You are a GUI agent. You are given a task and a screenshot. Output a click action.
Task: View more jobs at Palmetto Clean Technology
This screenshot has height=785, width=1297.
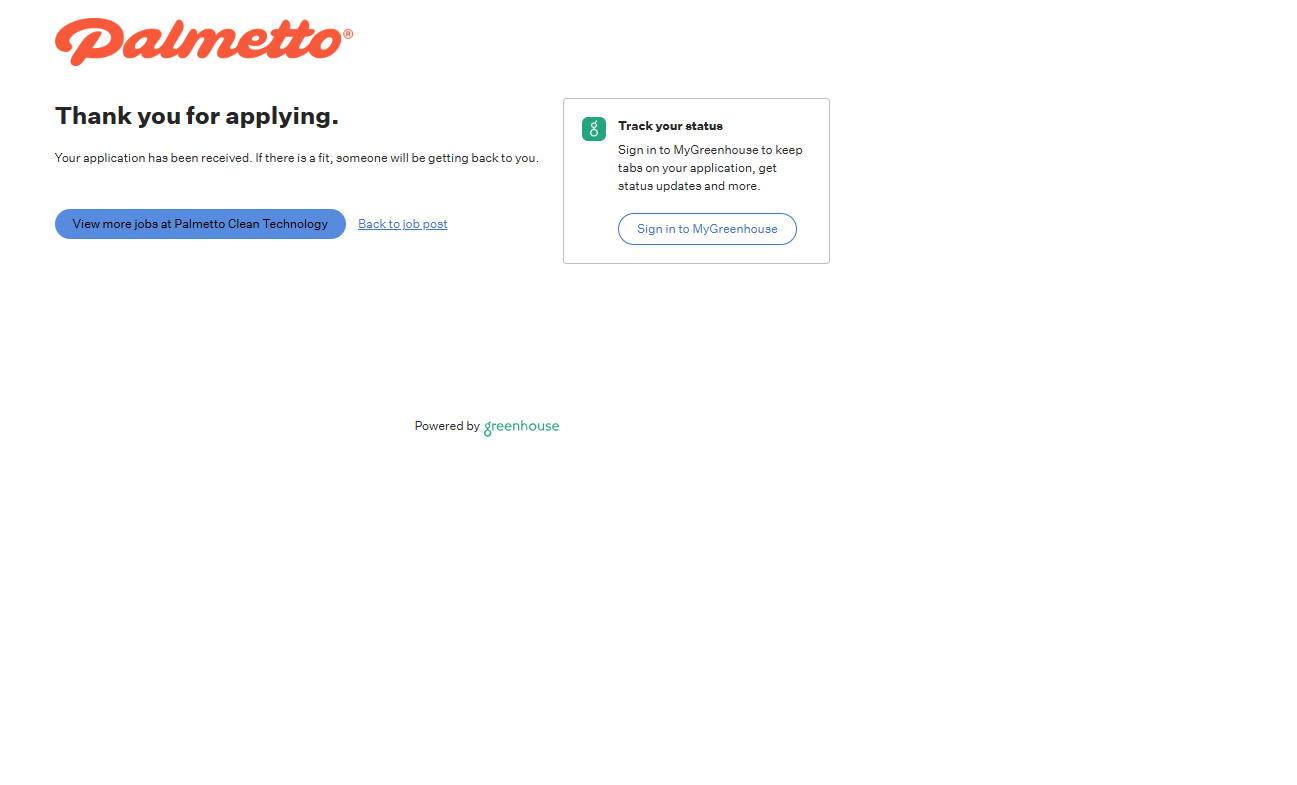click(200, 224)
